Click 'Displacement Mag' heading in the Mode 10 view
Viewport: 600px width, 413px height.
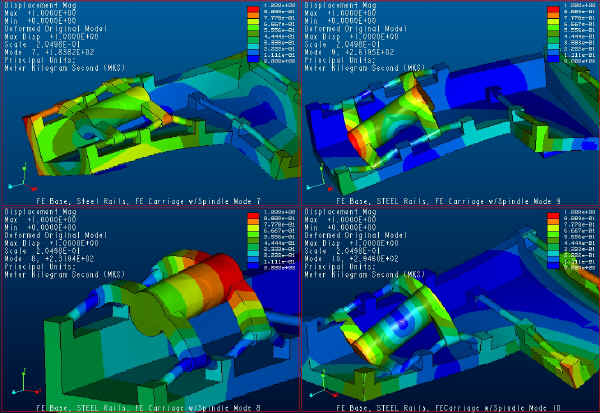(x=341, y=212)
